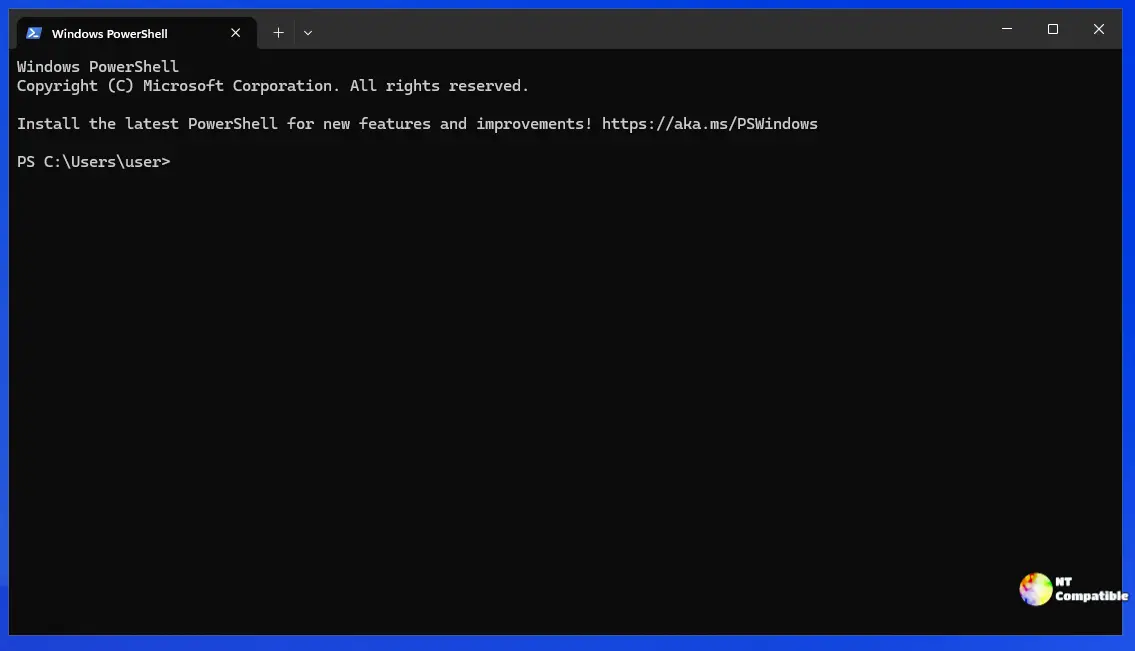Viewport: 1135px width, 651px height.
Task: Close the Windows PowerShell tab
Action: point(236,33)
